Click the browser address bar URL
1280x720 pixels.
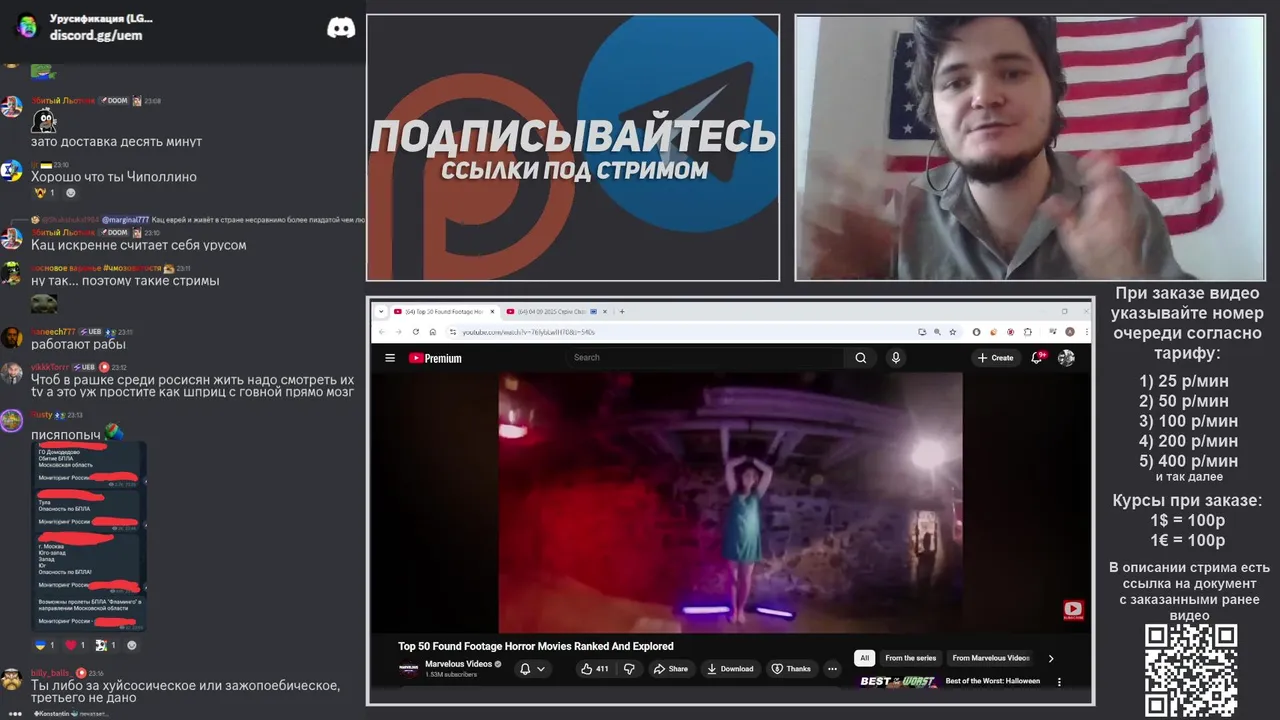coord(528,332)
